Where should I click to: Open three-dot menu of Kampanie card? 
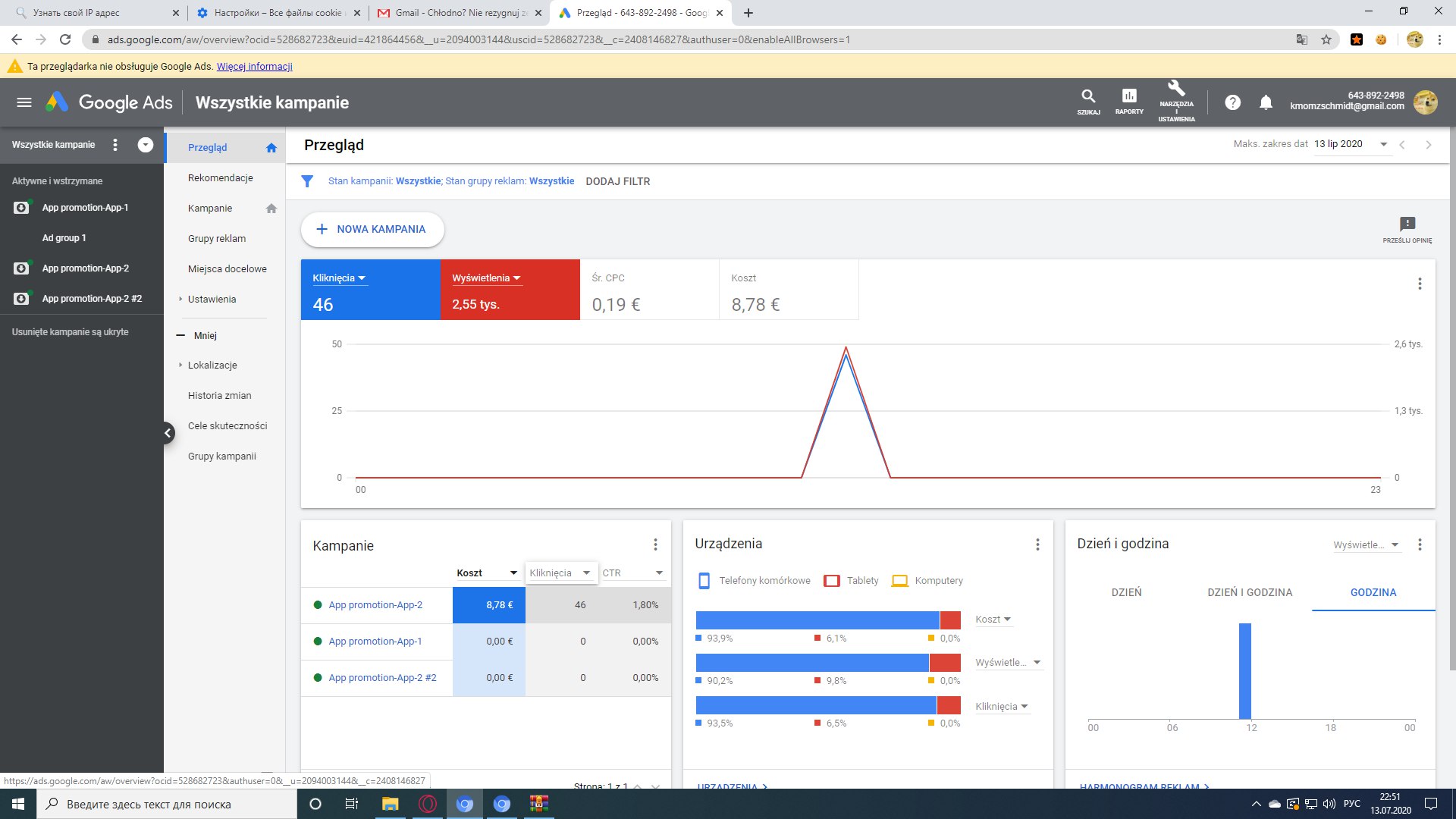pos(655,544)
